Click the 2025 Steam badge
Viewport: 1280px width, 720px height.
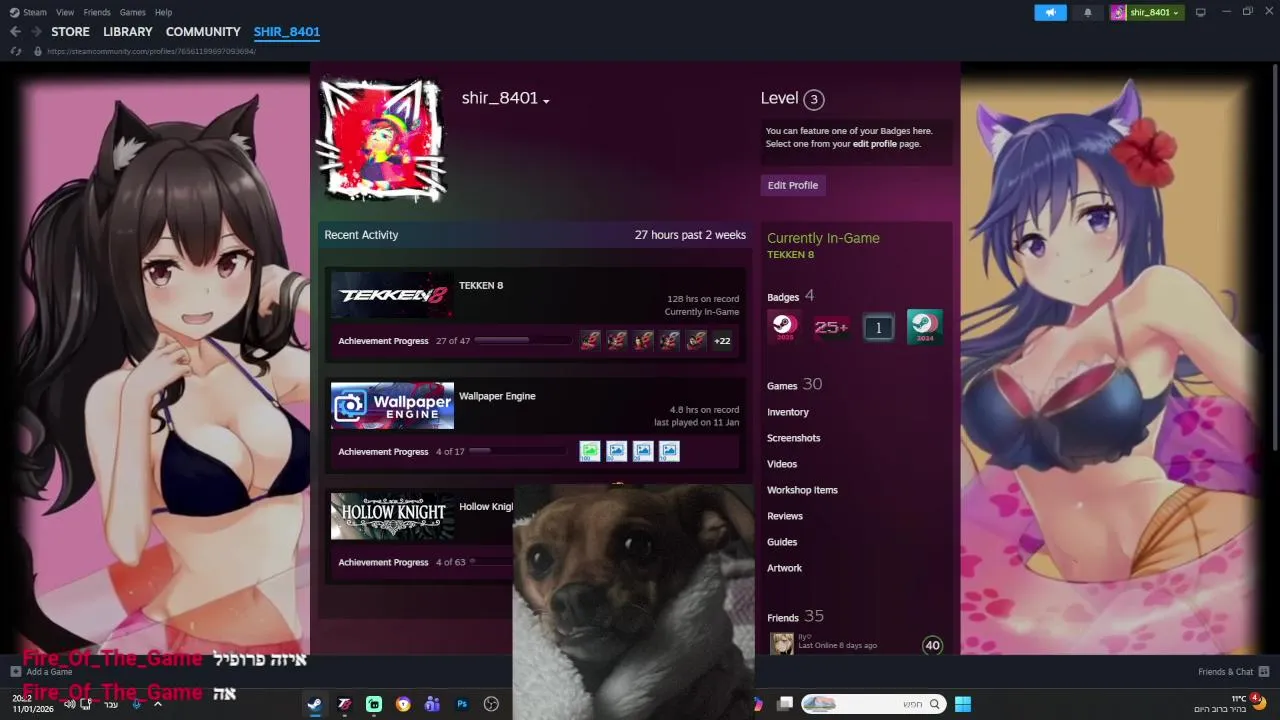[783, 327]
